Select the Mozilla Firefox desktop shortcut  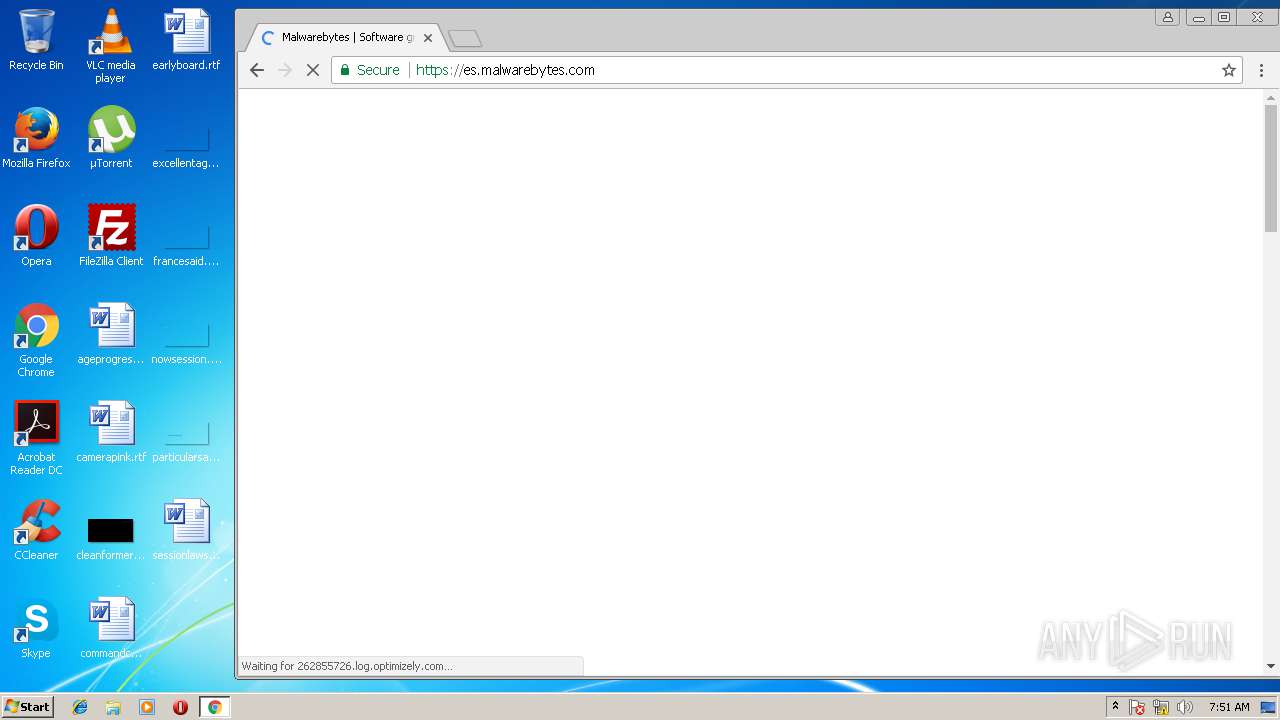point(36,139)
